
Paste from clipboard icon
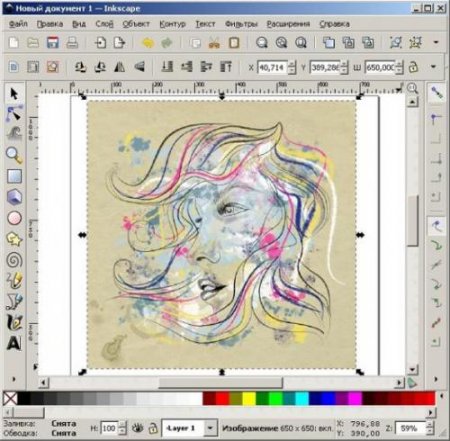pyautogui.click(x=234, y=43)
